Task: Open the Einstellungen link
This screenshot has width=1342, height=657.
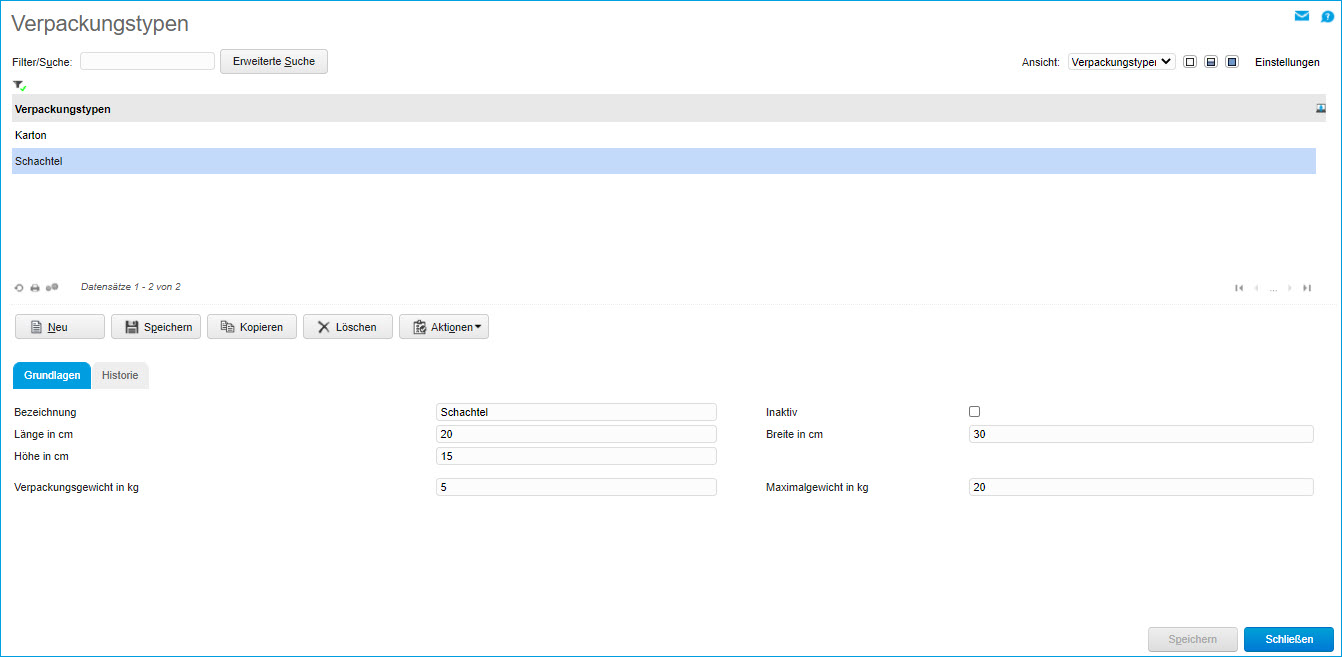Action: 1287,62
